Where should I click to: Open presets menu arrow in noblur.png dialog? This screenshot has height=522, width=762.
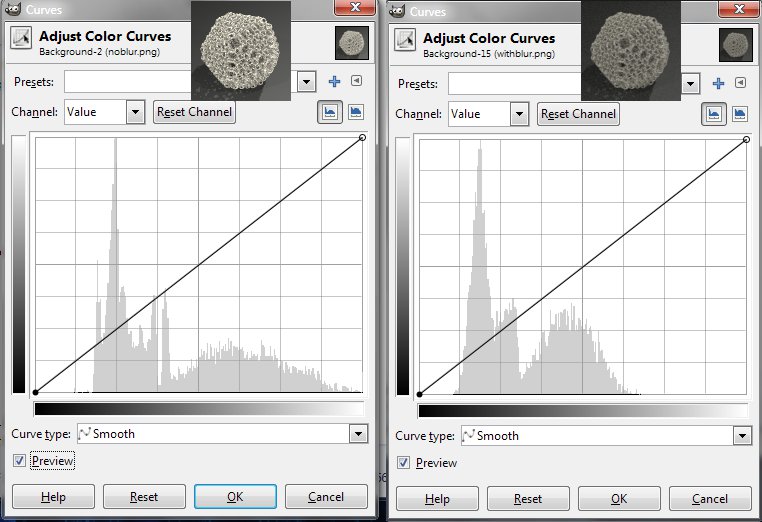[356, 82]
